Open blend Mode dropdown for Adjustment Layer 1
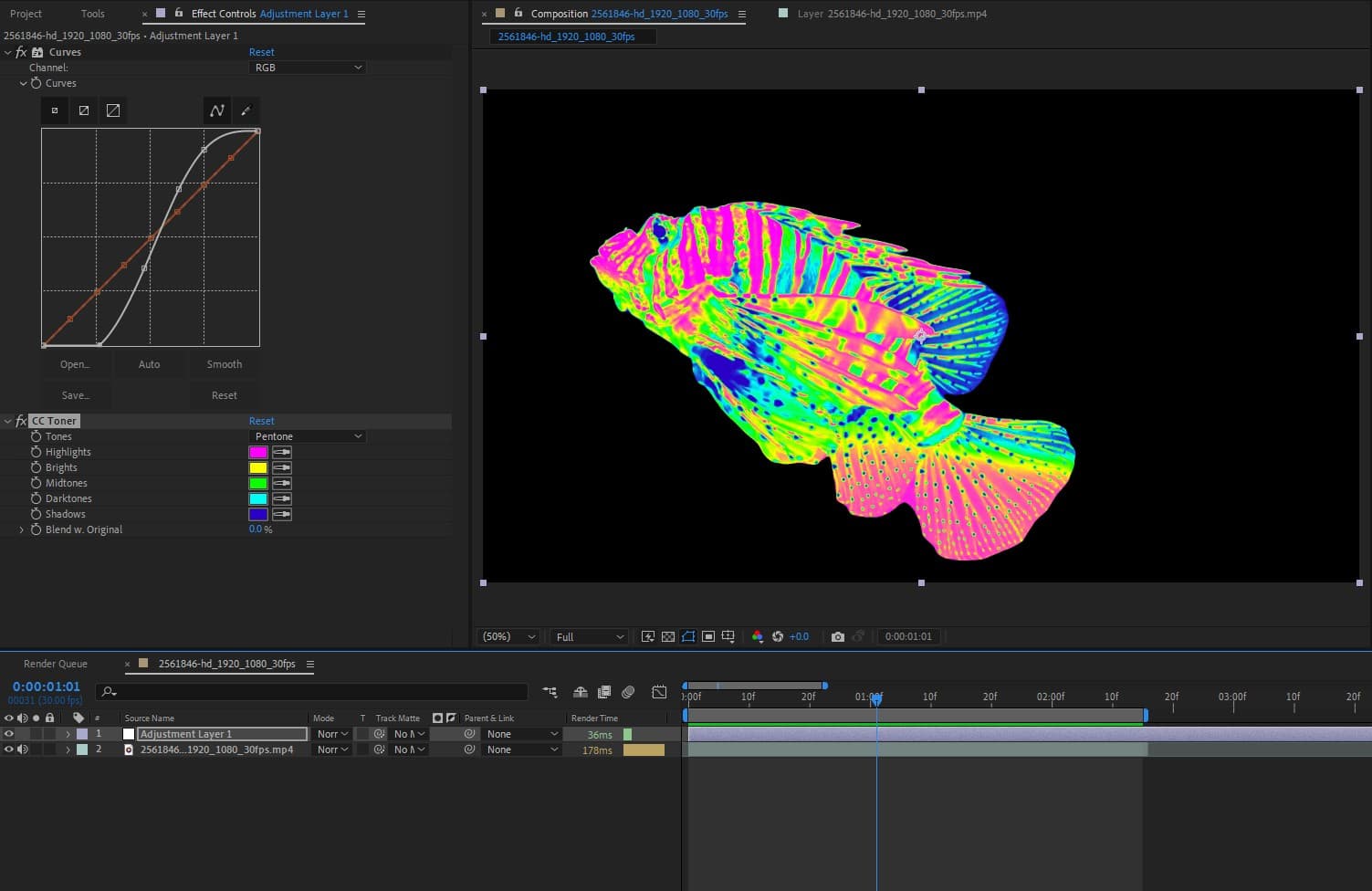The height and width of the screenshot is (891, 1372). [x=332, y=734]
